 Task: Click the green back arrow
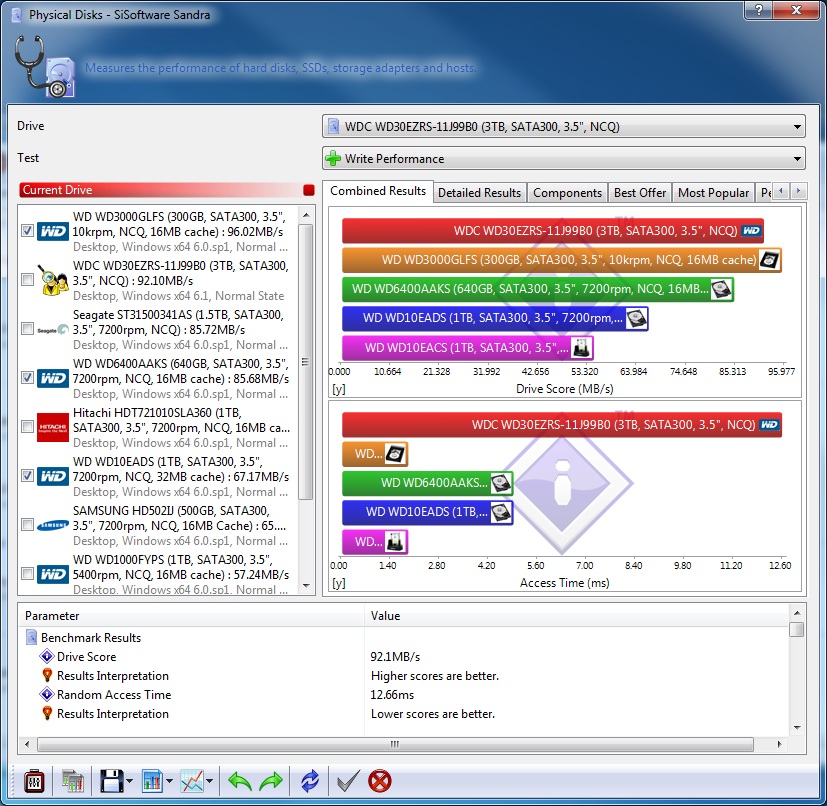click(239, 781)
